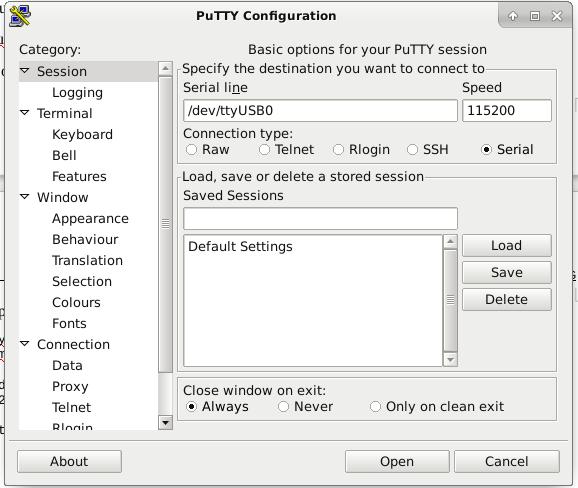Click the category tree scrollbar thumb
578x488 pixels.
[x=166, y=224]
